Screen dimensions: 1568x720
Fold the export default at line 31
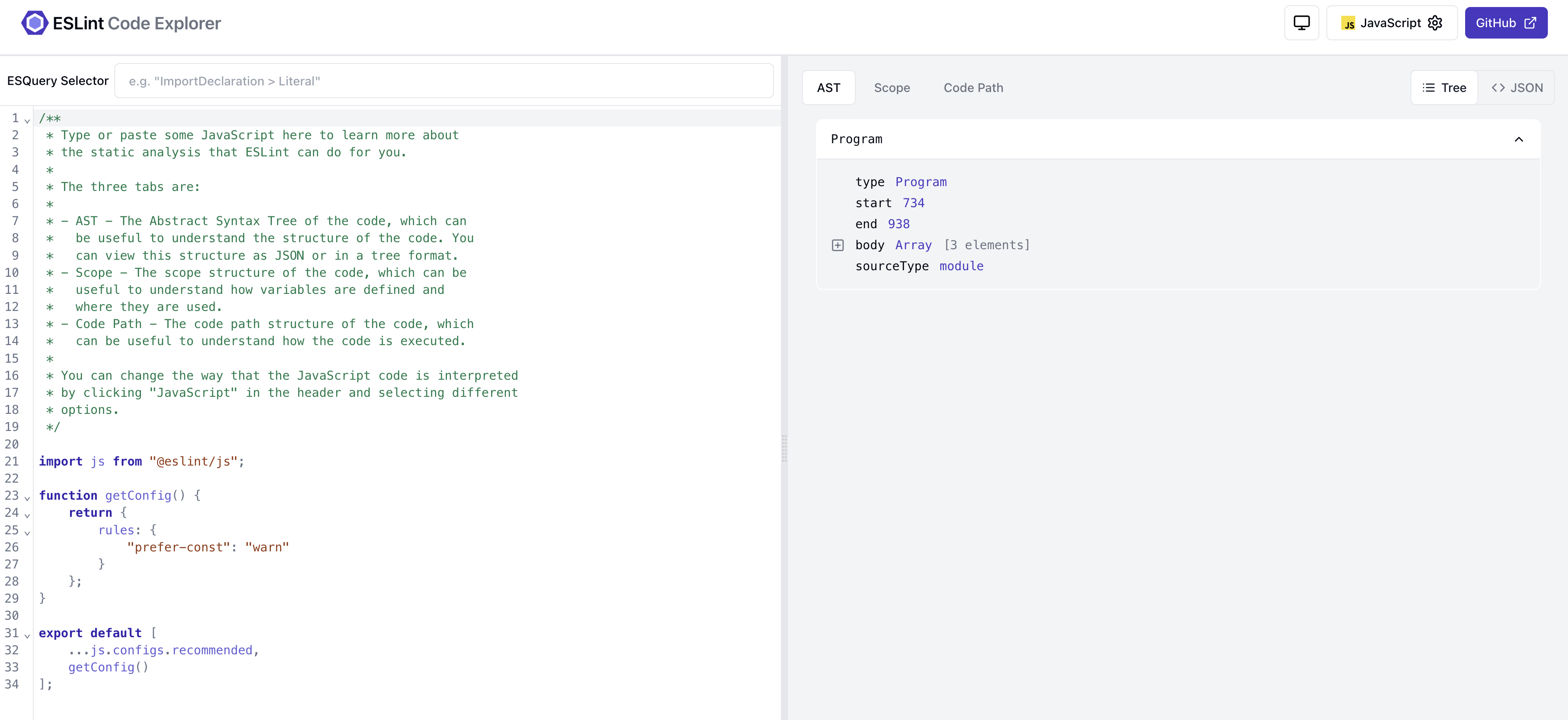click(x=28, y=635)
